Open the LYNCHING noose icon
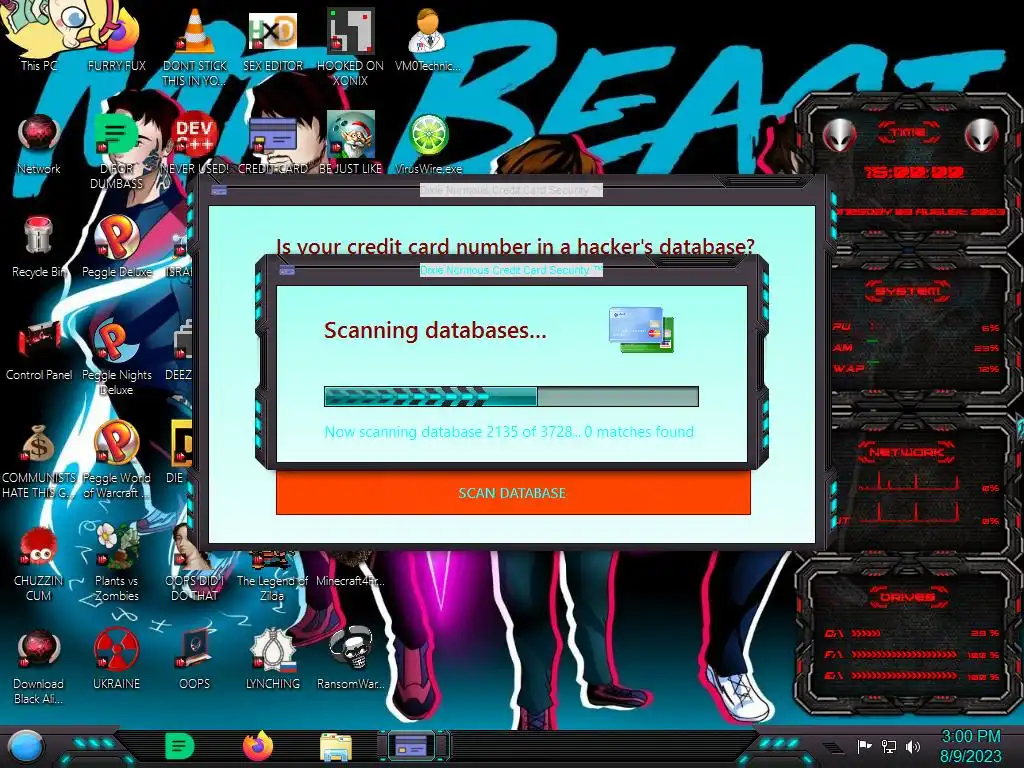1024x768 pixels. coord(272,650)
